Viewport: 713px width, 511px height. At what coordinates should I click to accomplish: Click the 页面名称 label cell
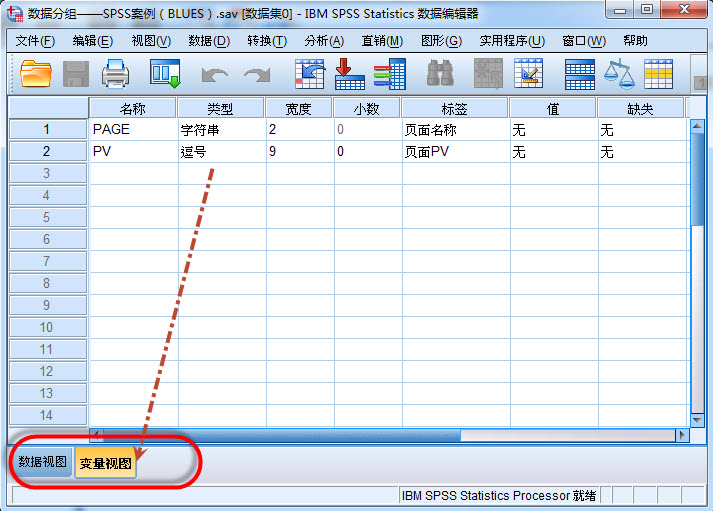456,130
